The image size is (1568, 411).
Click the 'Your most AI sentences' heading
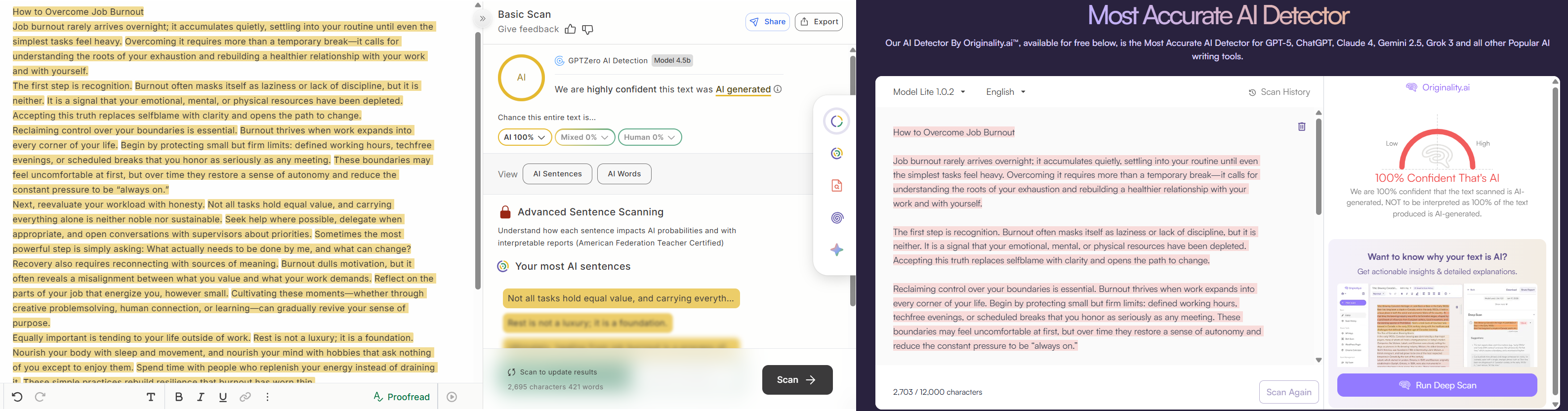click(x=573, y=267)
